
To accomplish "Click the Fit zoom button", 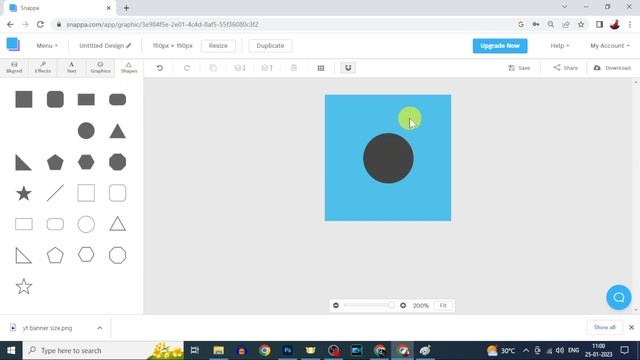I will click(443, 305).
